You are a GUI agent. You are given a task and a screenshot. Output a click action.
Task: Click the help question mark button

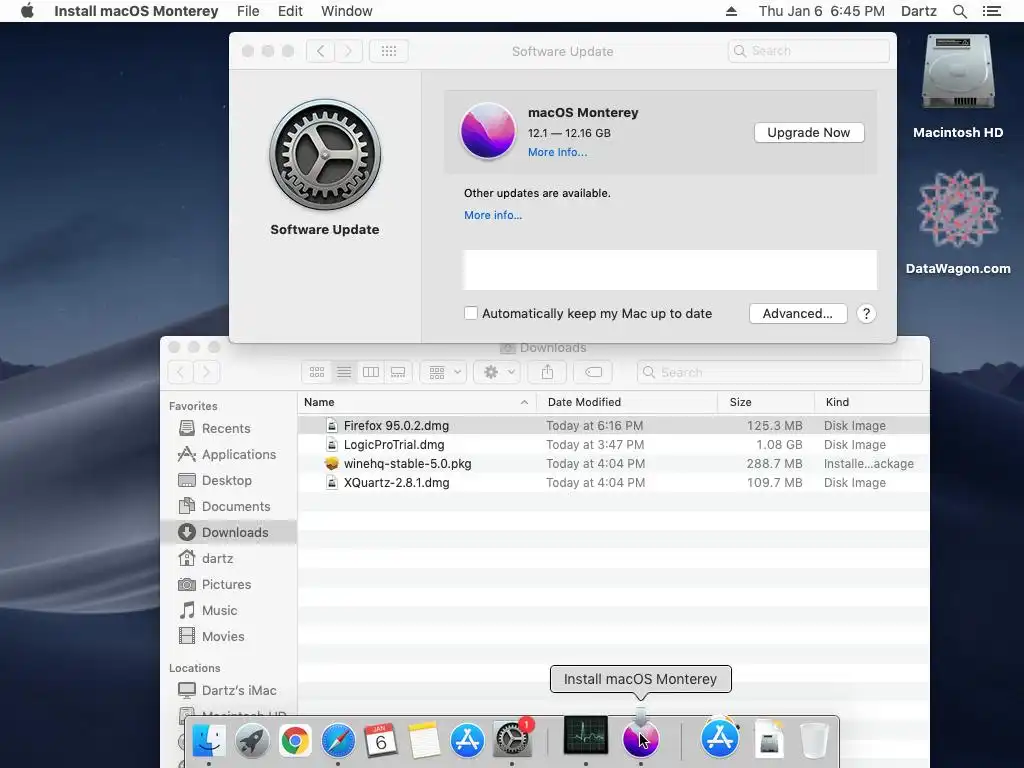(866, 313)
